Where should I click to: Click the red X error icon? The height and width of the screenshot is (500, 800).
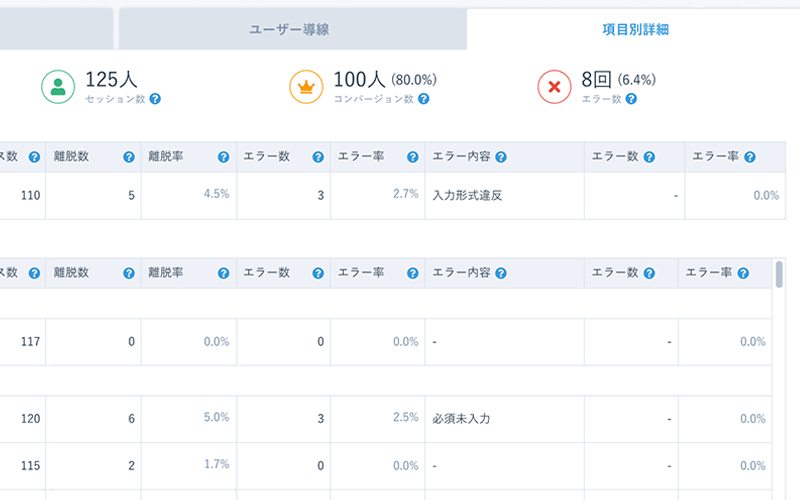click(x=554, y=87)
